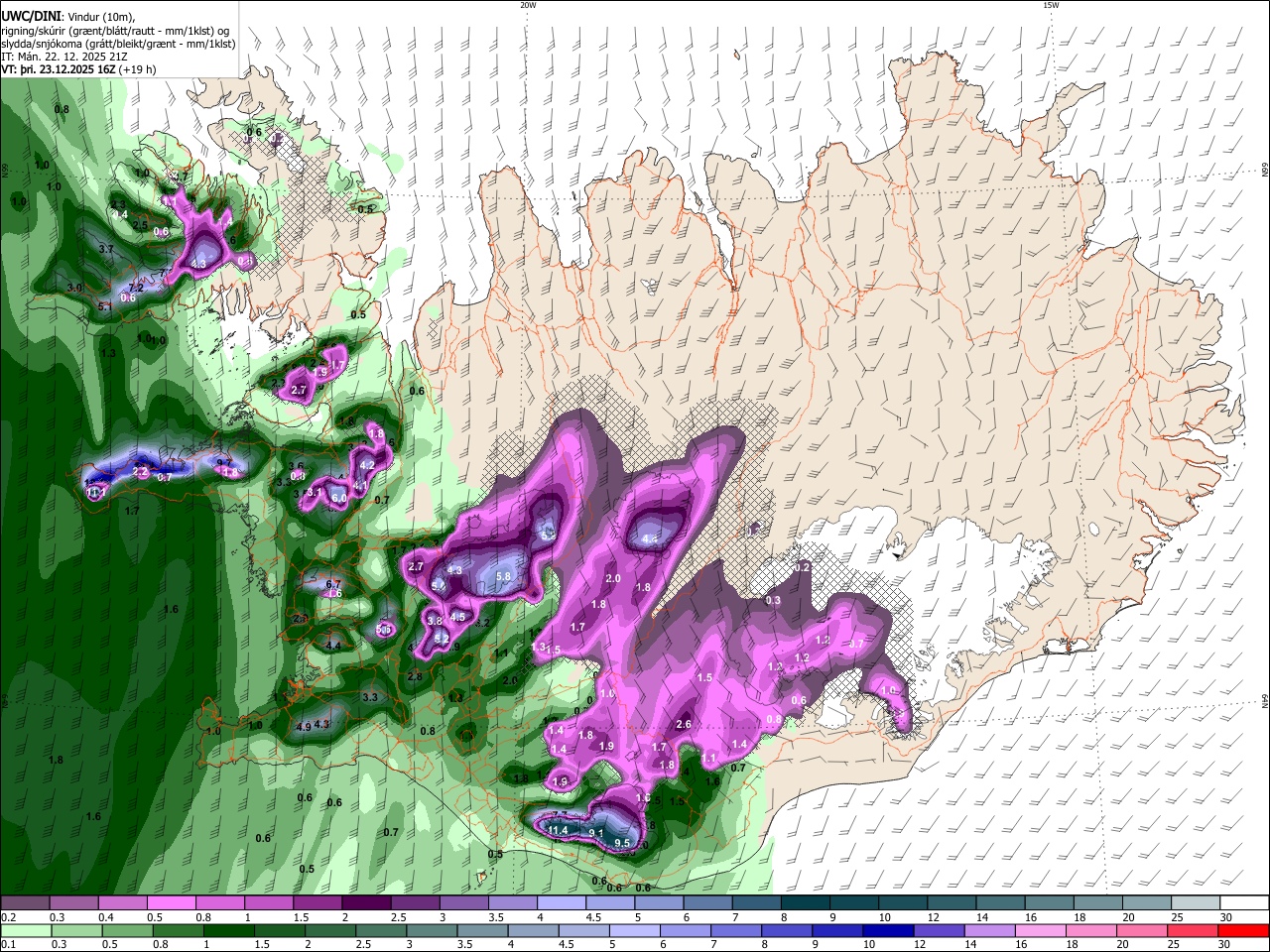Image resolution: width=1270 pixels, height=952 pixels.
Task: Select the lavender swatch marked 14 on the lower scale
Action: [989, 930]
